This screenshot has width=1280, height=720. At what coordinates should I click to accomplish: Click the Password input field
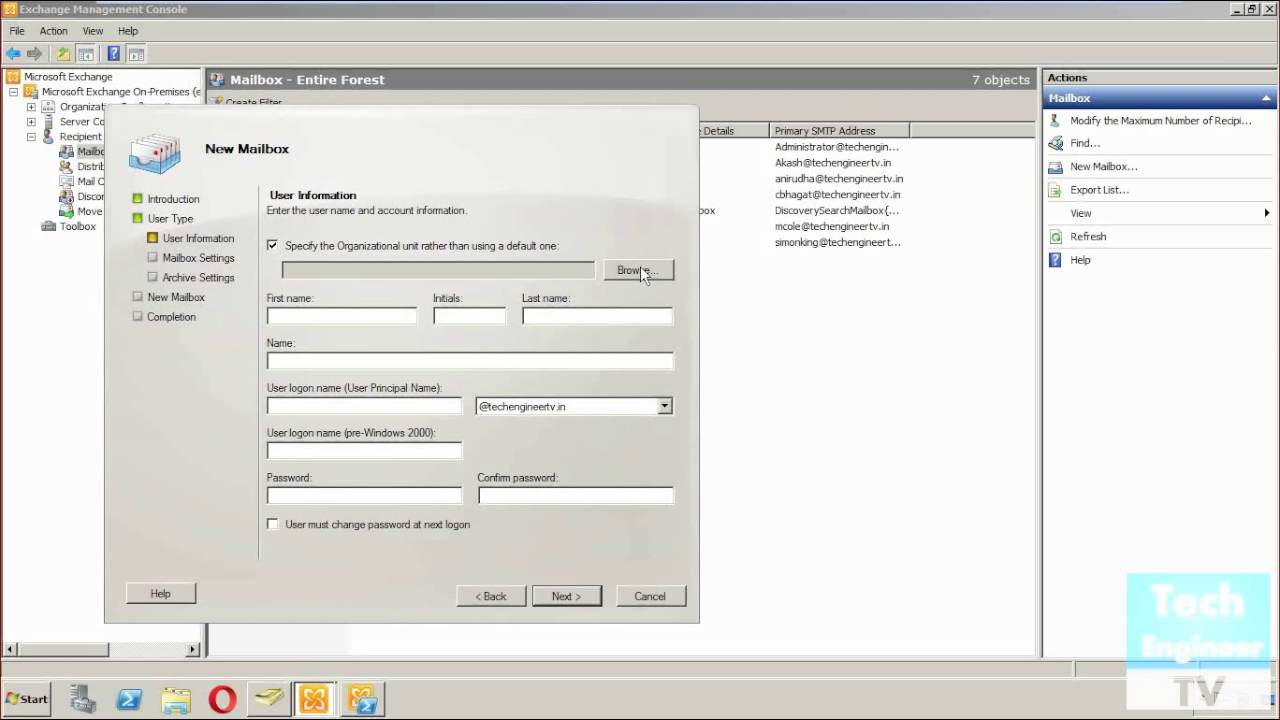pos(364,496)
